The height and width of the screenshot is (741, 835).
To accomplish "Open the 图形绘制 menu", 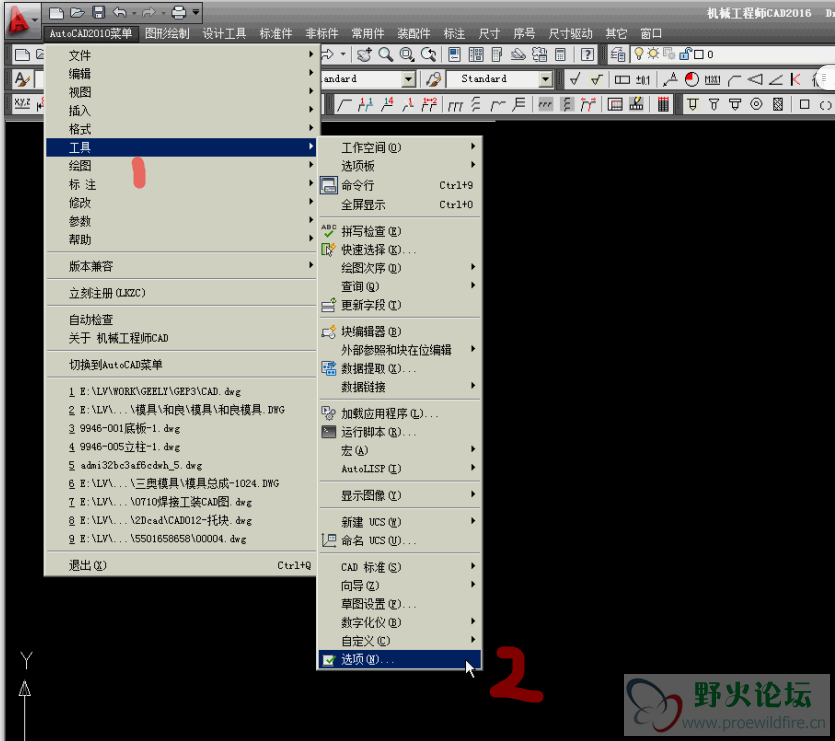I will 167,34.
